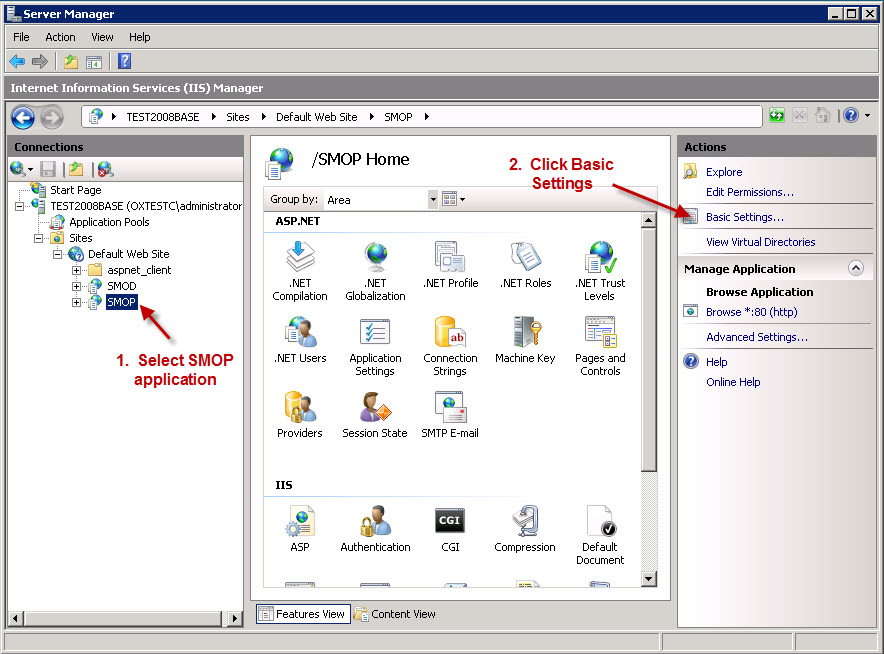Viewport: 884px width, 654px height.
Task: Open the .NET Users feature
Action: pyautogui.click(x=300, y=340)
